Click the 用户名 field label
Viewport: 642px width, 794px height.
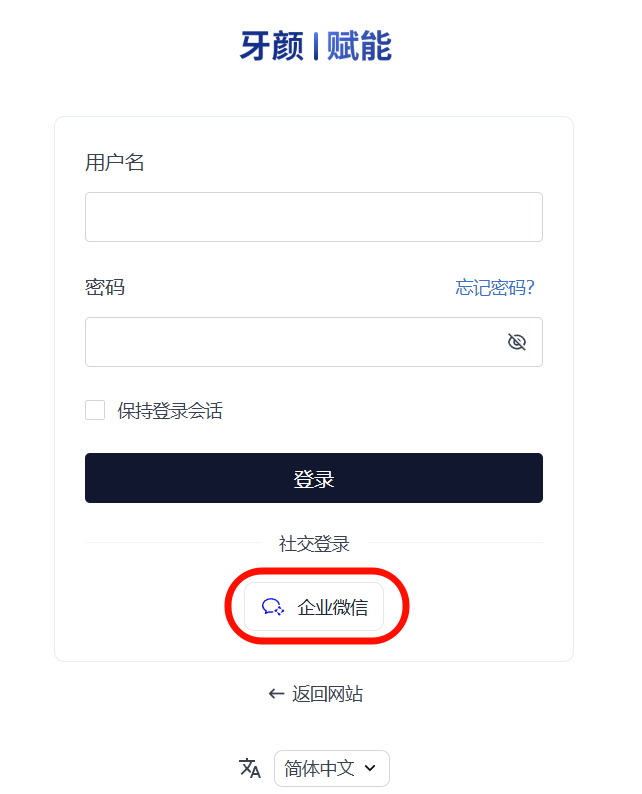coord(115,163)
